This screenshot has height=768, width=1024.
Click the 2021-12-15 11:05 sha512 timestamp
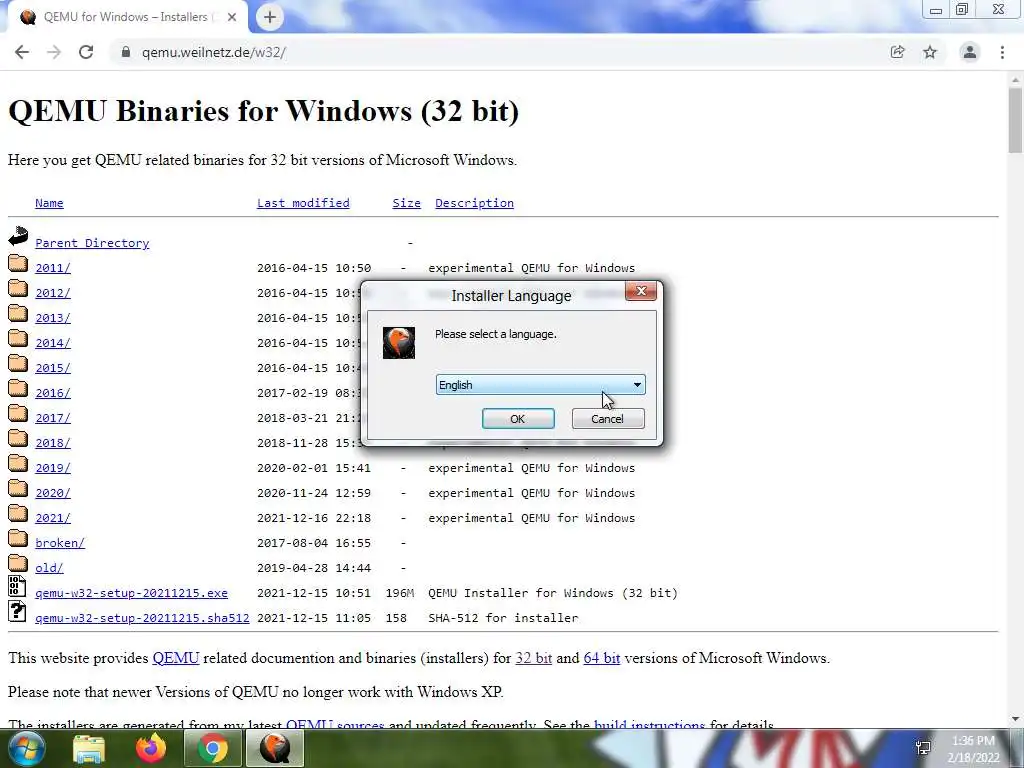[313, 618]
